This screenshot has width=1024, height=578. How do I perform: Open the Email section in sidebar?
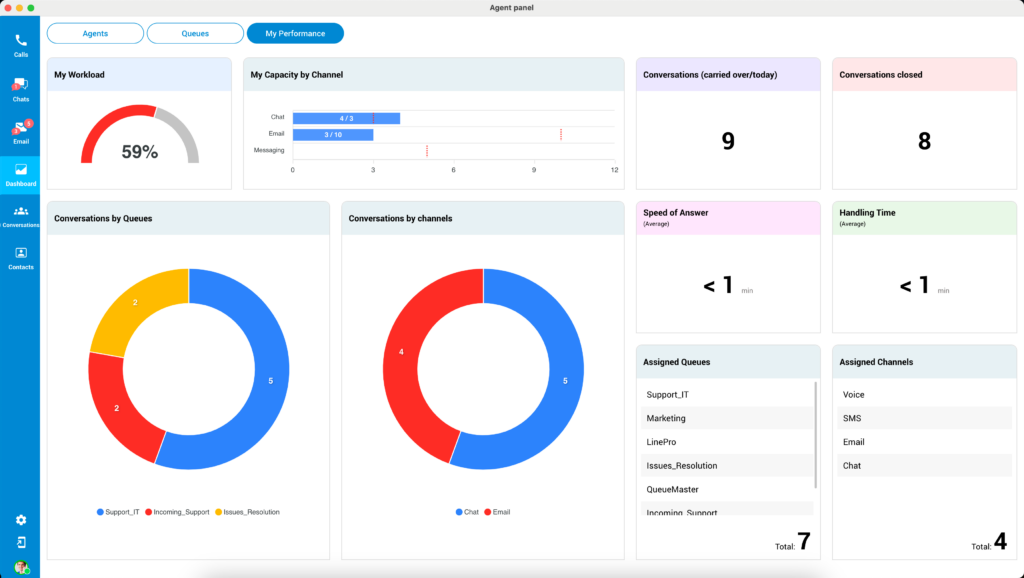click(x=21, y=132)
